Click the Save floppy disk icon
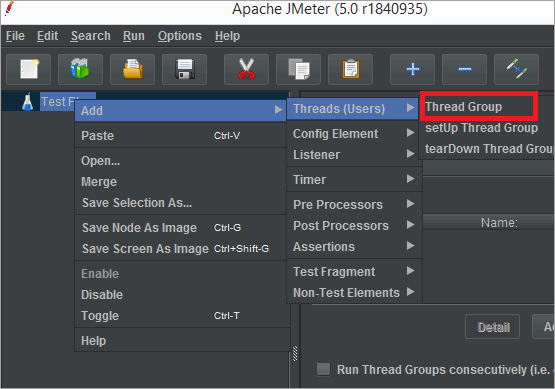The height and width of the screenshot is (389, 555). click(184, 69)
